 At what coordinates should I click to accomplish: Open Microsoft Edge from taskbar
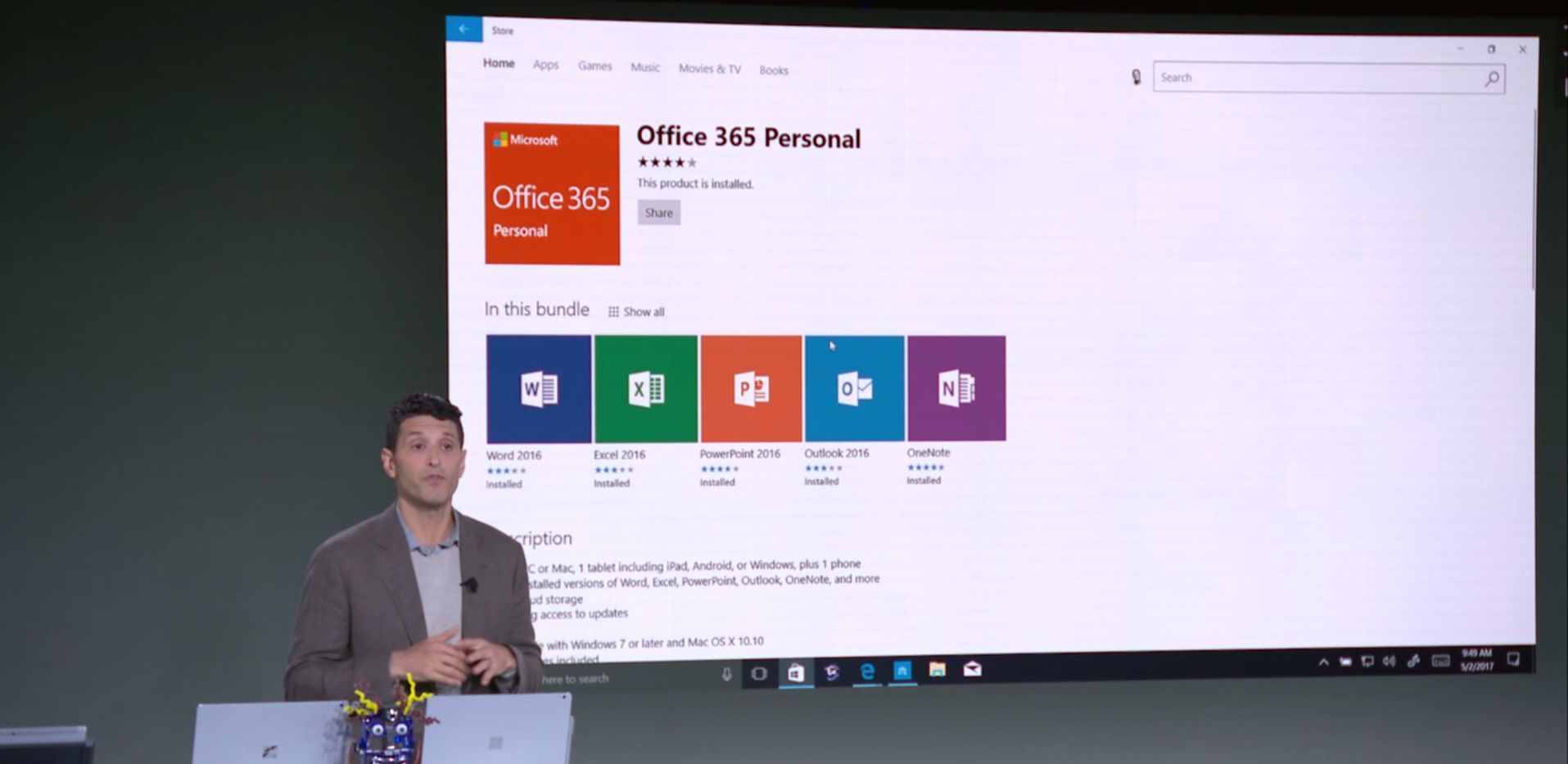pyautogui.click(x=867, y=671)
